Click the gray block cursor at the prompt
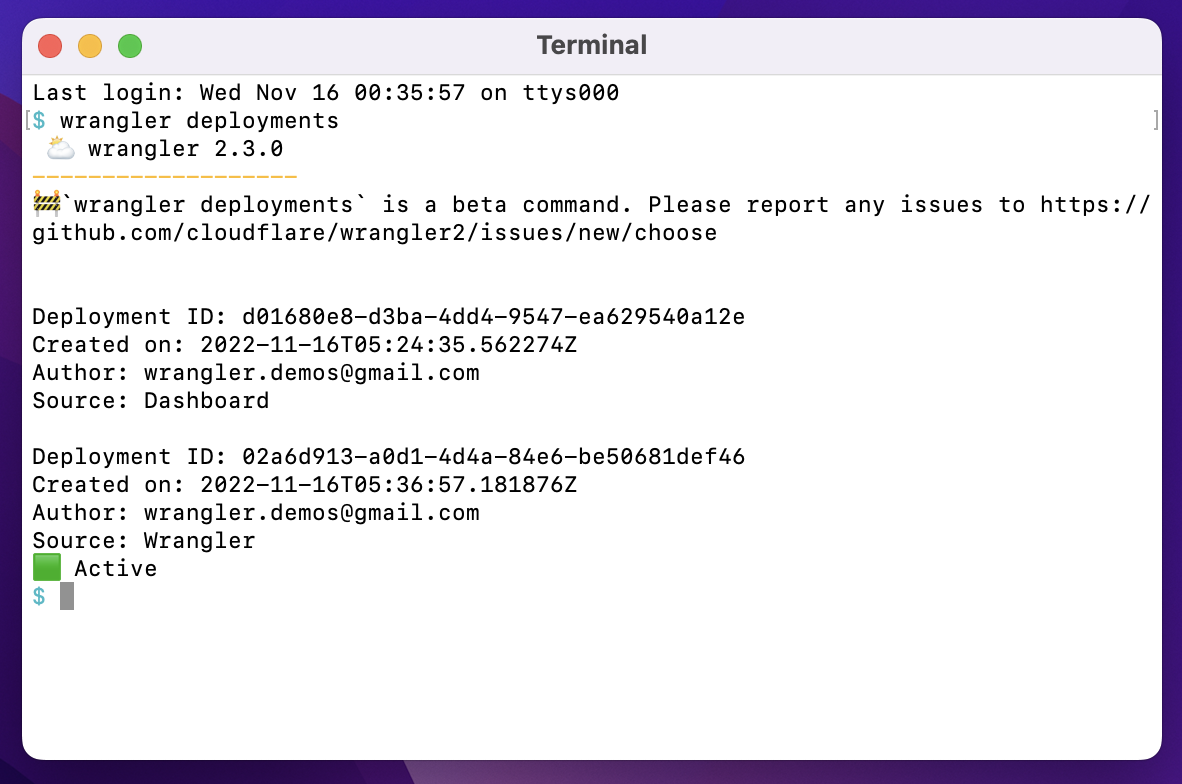The image size is (1182, 784). tap(67, 596)
